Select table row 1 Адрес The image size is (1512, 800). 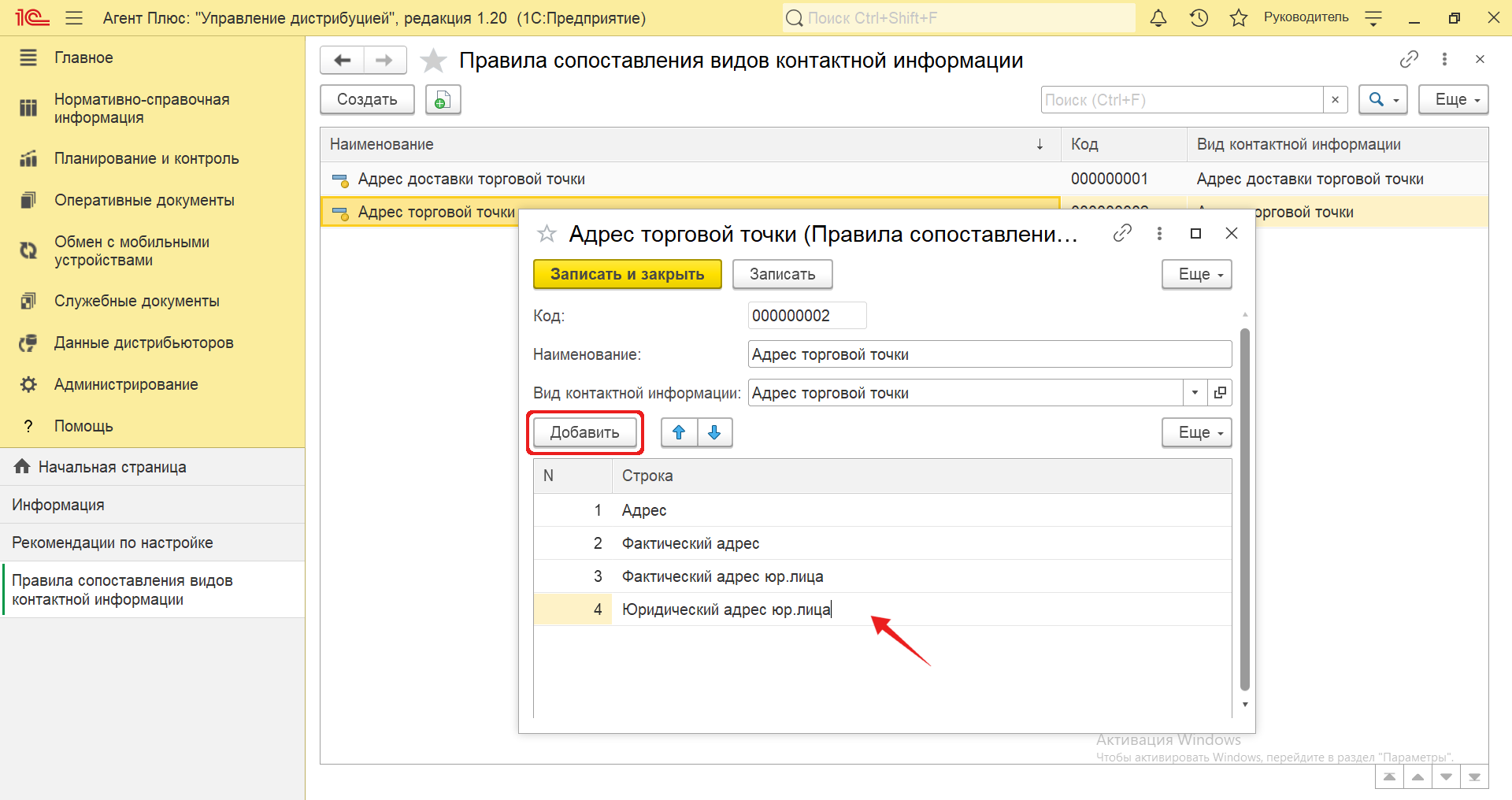(882, 510)
